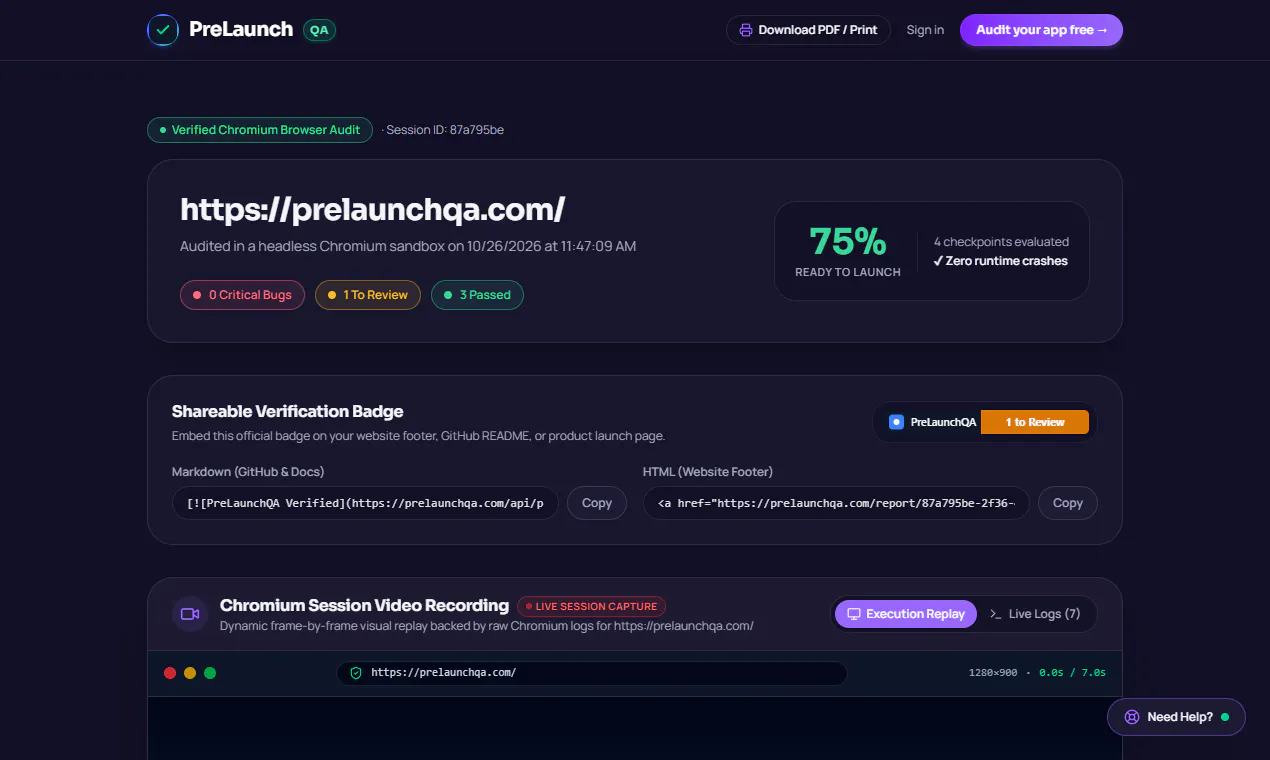Download PDF / Print the report
1270x760 pixels.
808,30
